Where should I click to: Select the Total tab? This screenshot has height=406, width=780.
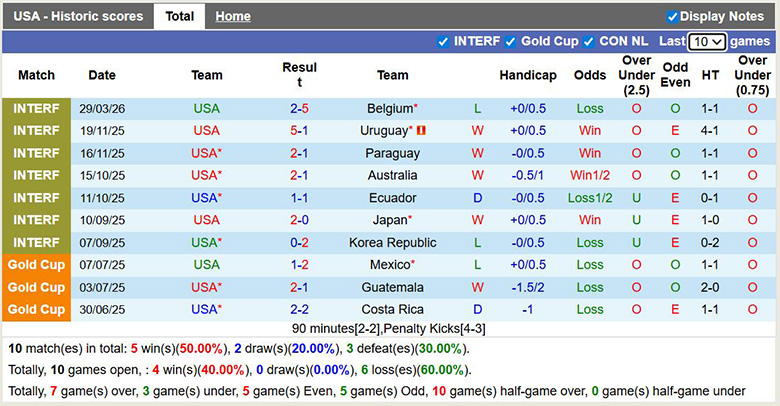[180, 16]
